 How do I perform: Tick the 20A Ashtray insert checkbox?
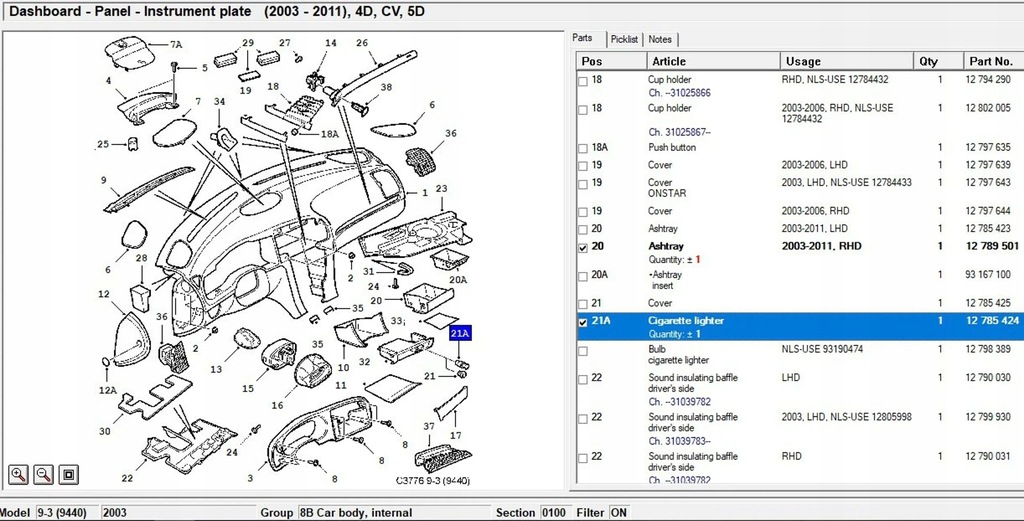583,276
